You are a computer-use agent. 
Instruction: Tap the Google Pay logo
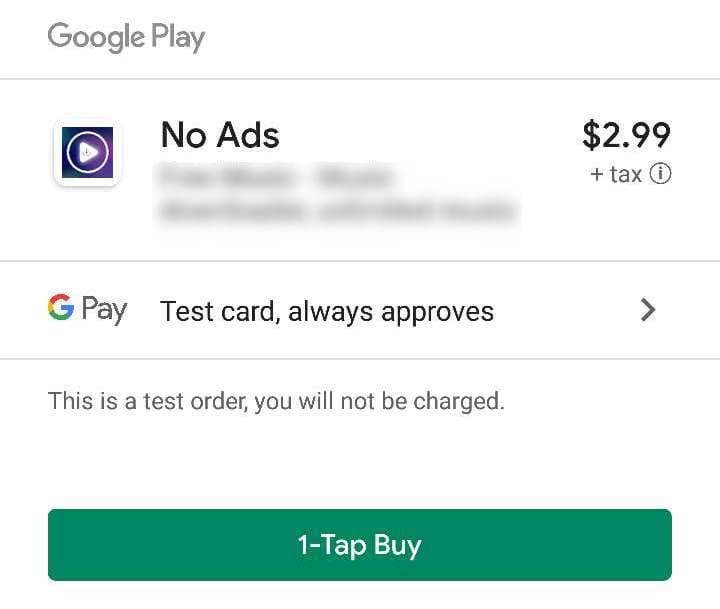click(x=87, y=309)
